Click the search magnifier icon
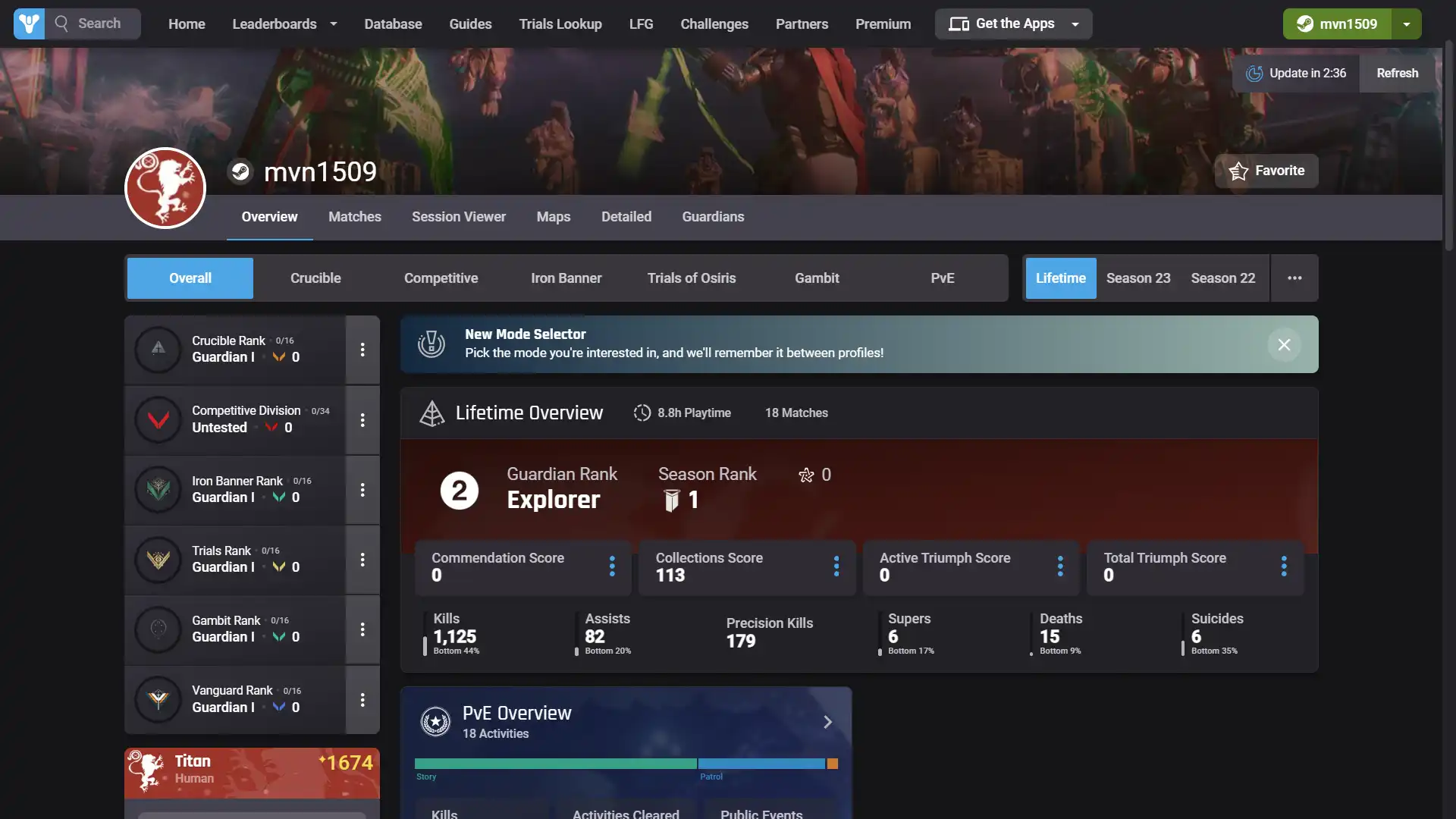Image resolution: width=1456 pixels, height=819 pixels. [x=61, y=24]
